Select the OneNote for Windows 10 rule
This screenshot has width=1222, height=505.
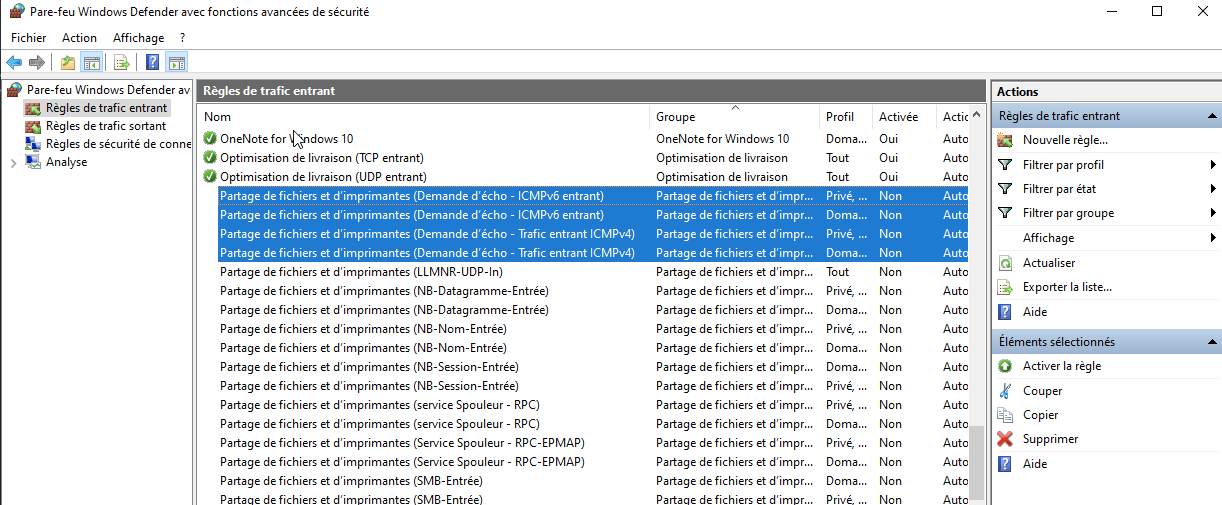286,139
